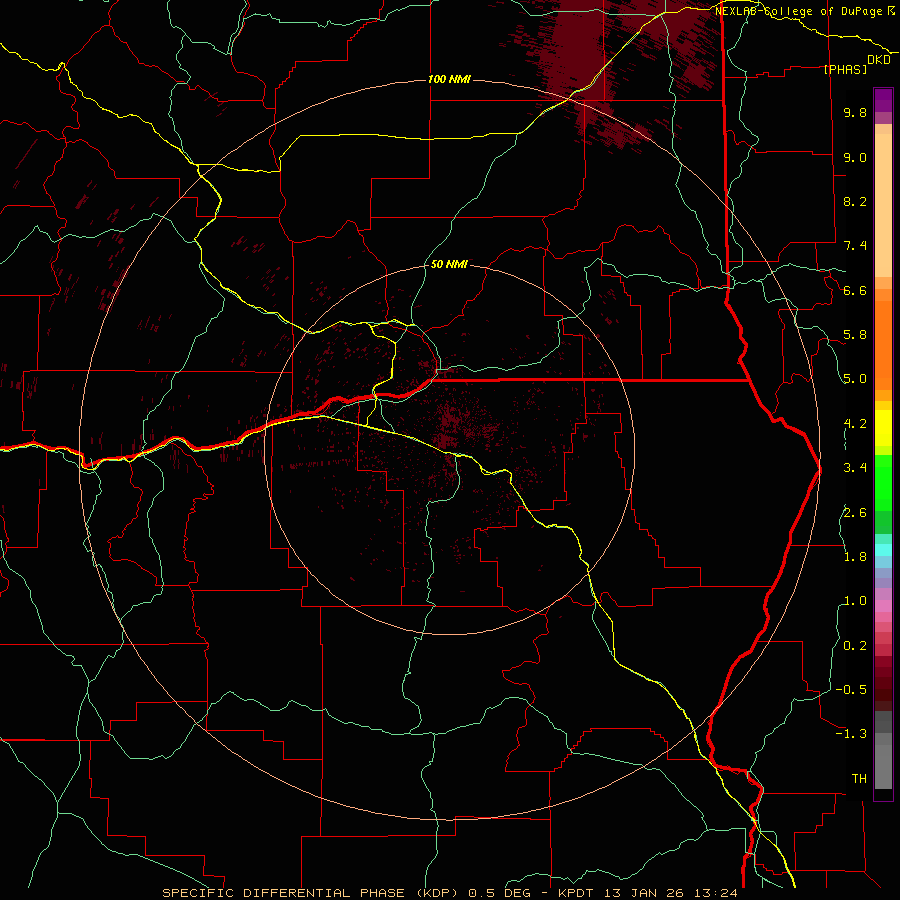Click the [PHAS] units label

click(845, 69)
